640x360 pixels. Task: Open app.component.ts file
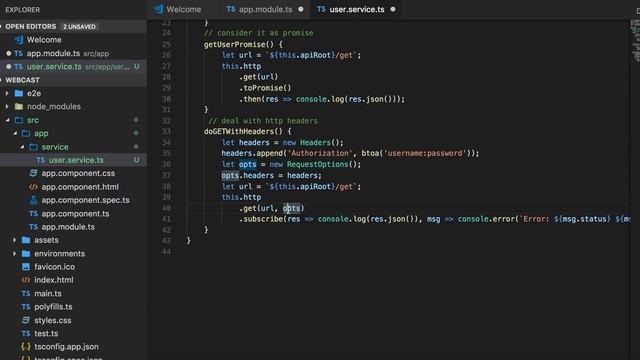pos(75,213)
